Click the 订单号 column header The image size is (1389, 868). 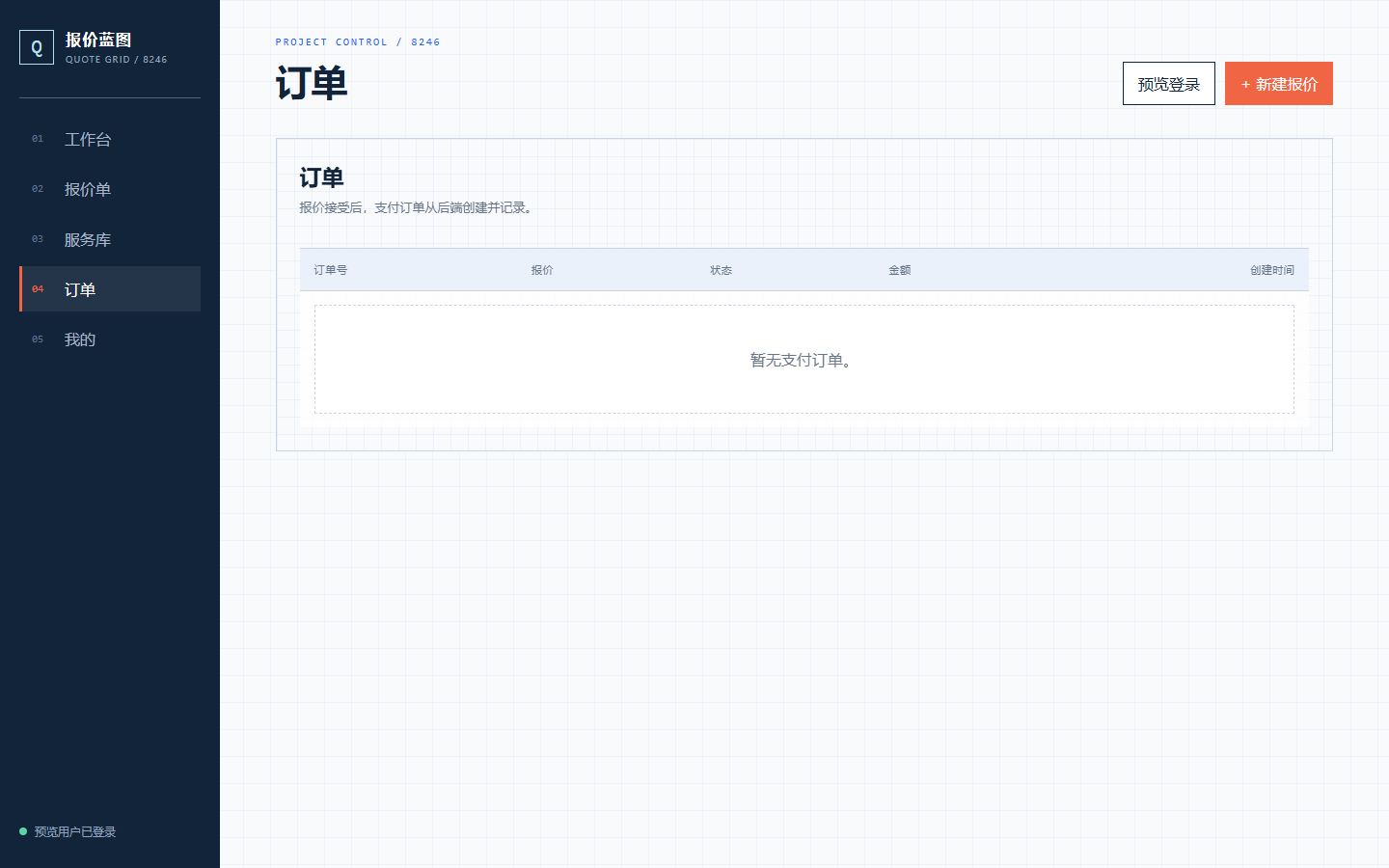(331, 270)
